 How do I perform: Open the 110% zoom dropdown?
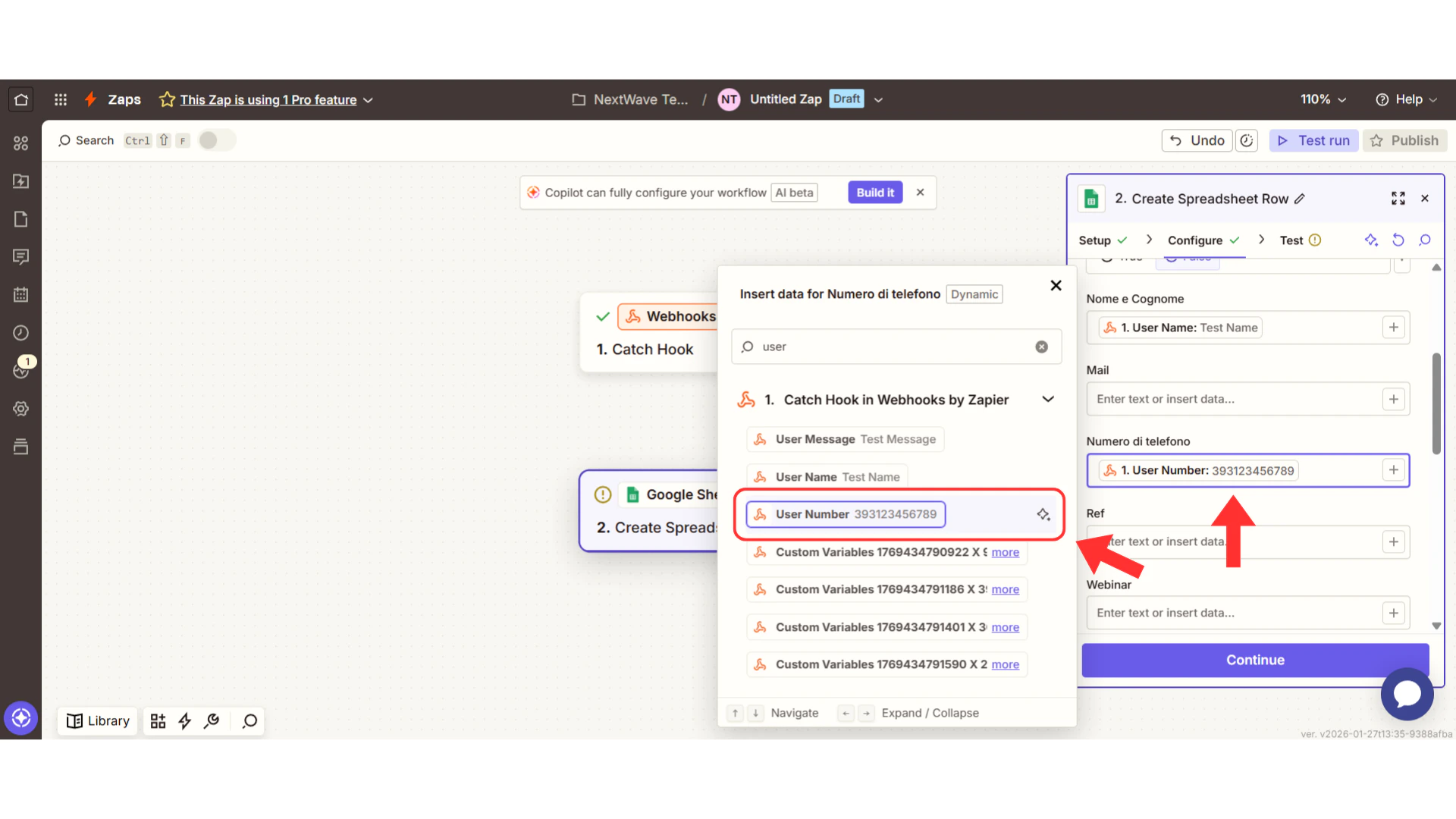pos(1323,99)
